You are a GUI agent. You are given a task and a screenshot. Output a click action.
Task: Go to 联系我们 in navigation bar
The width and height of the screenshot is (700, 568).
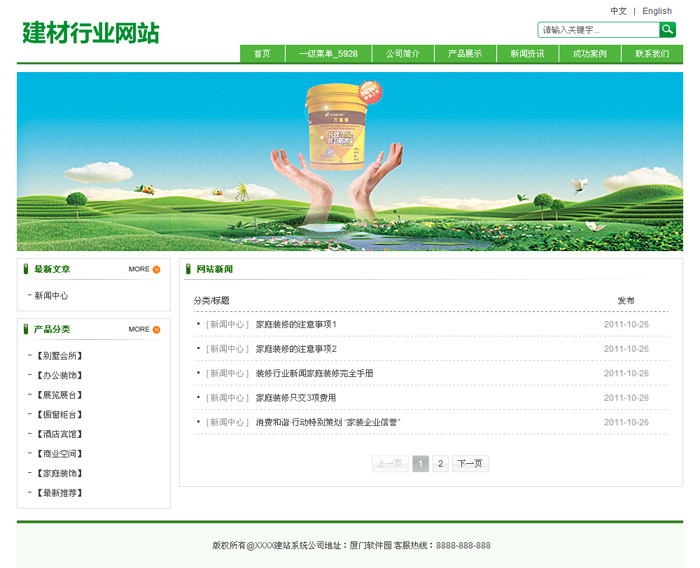click(x=652, y=54)
